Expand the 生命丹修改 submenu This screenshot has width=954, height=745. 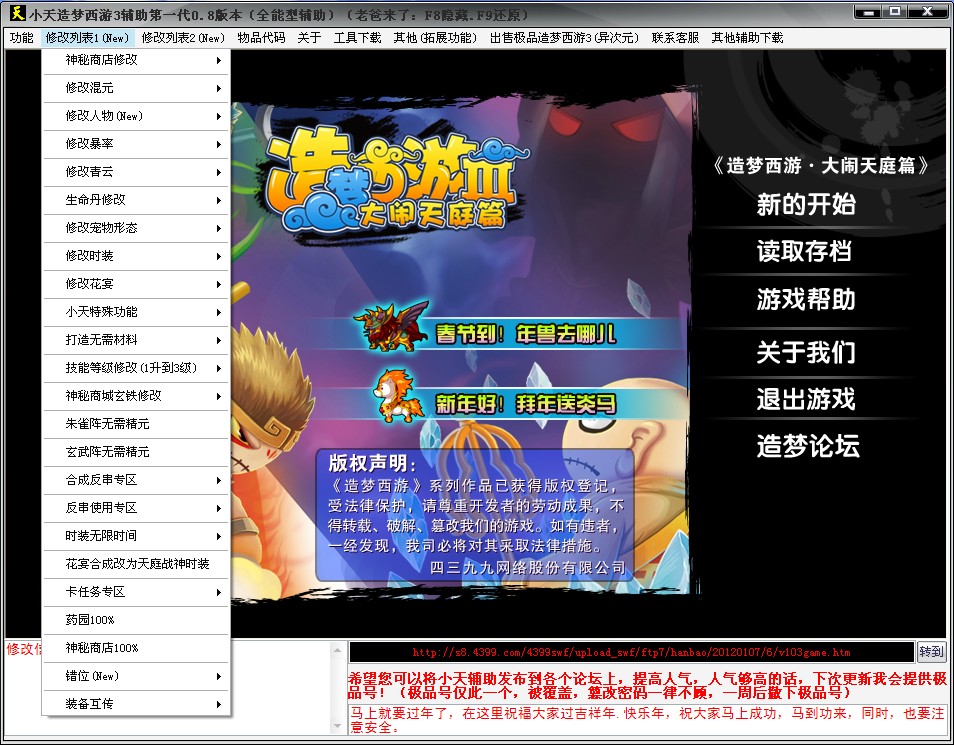(x=136, y=200)
